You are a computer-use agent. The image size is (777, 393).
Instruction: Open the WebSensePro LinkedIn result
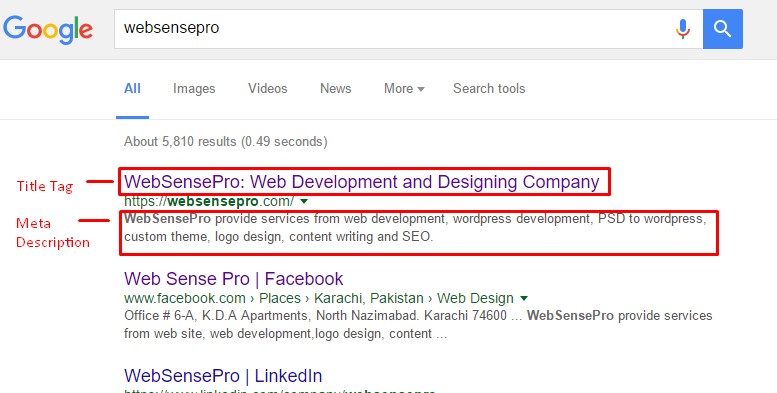pos(223,376)
